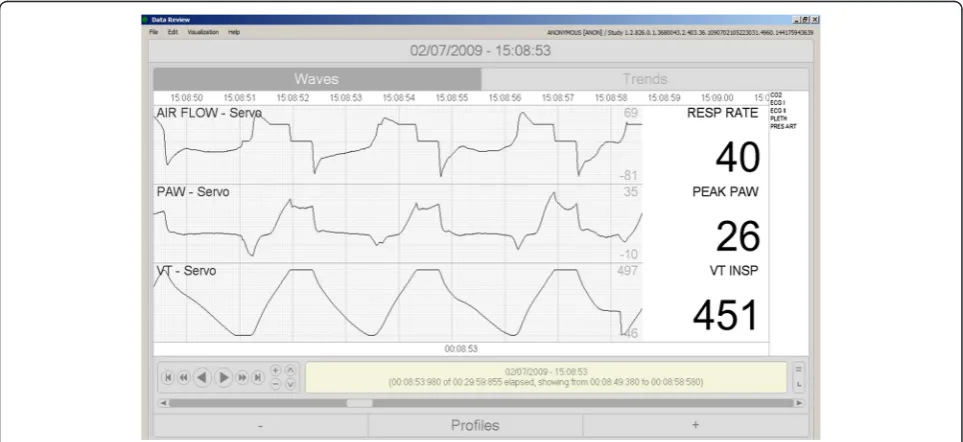This screenshot has height=442, width=963.
Task: Click the PAW - Servo waveform label
Action: (193, 192)
